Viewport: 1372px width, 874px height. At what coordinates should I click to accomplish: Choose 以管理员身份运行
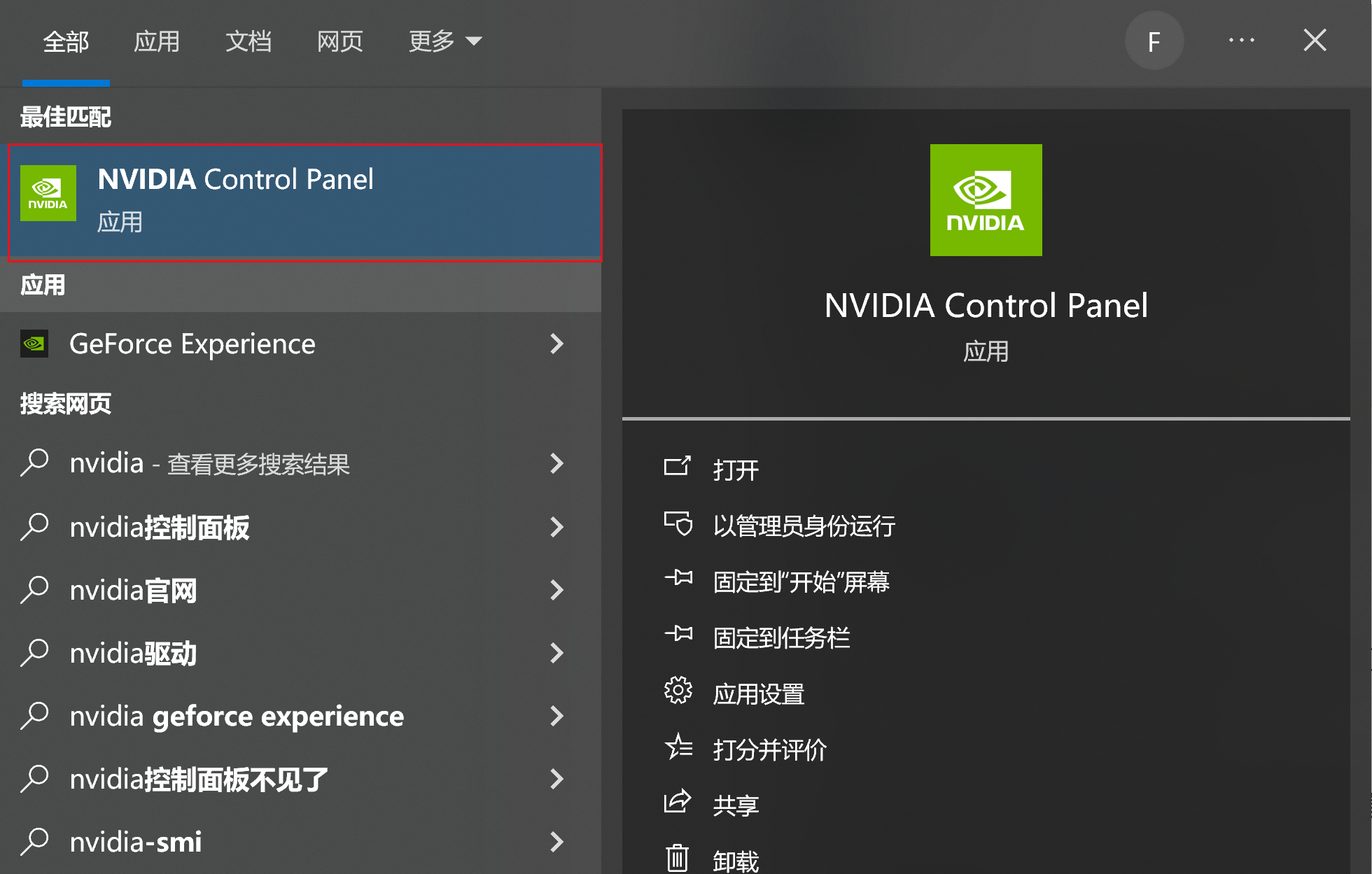(804, 526)
